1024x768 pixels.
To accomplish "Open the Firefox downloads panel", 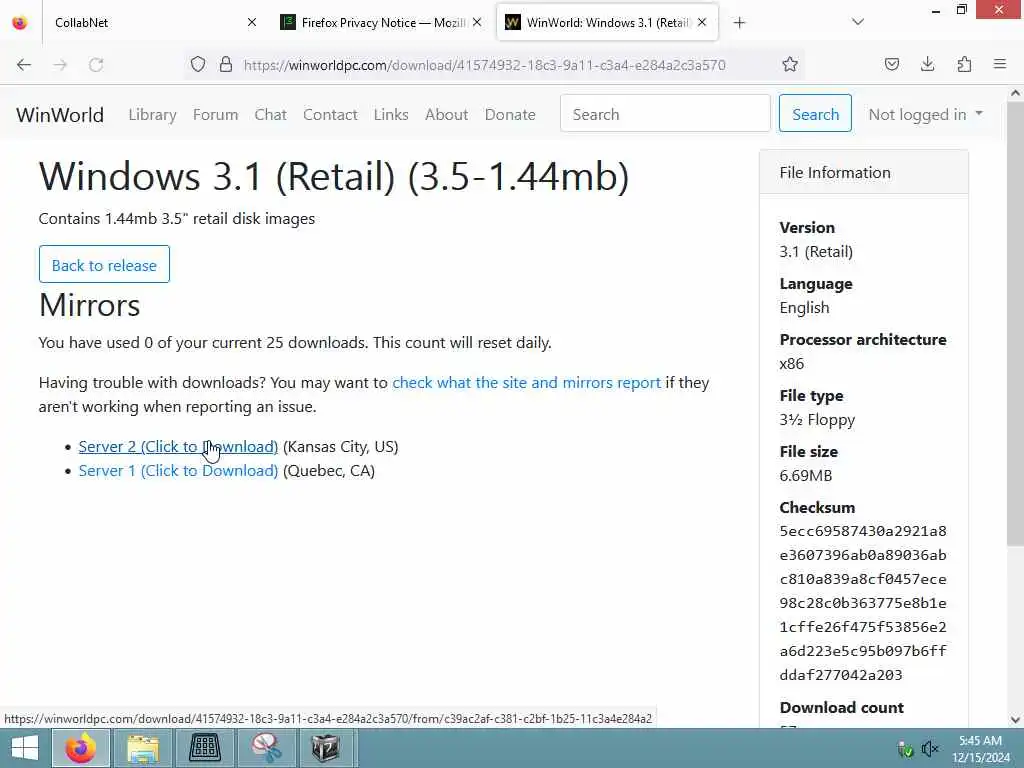I will pyautogui.click(x=927, y=64).
